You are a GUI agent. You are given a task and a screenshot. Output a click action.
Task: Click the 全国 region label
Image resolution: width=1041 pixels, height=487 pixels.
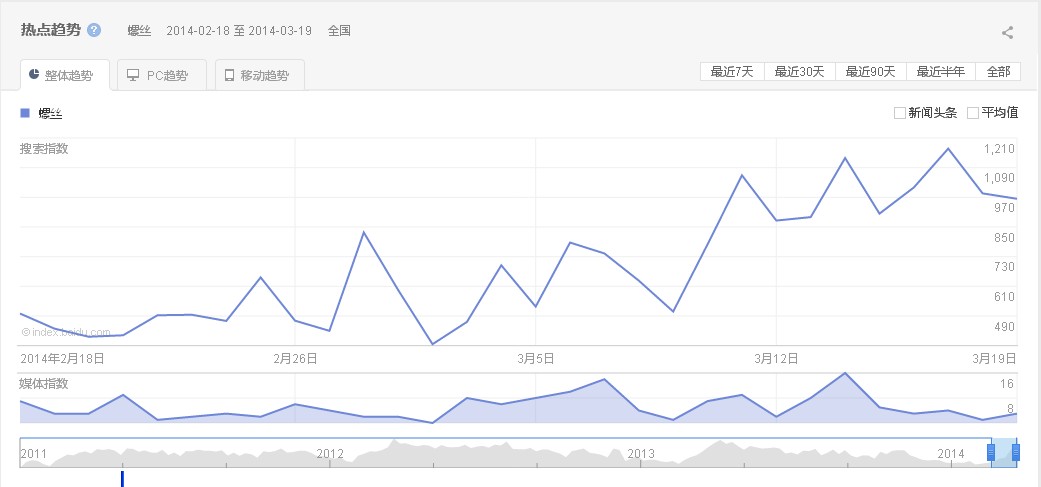click(339, 31)
